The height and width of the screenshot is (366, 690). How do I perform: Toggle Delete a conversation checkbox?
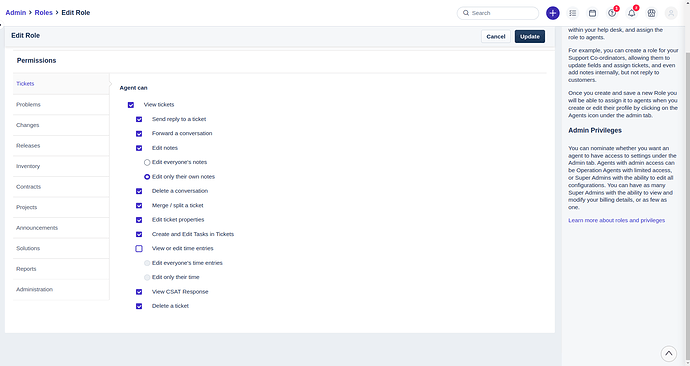pyautogui.click(x=139, y=191)
